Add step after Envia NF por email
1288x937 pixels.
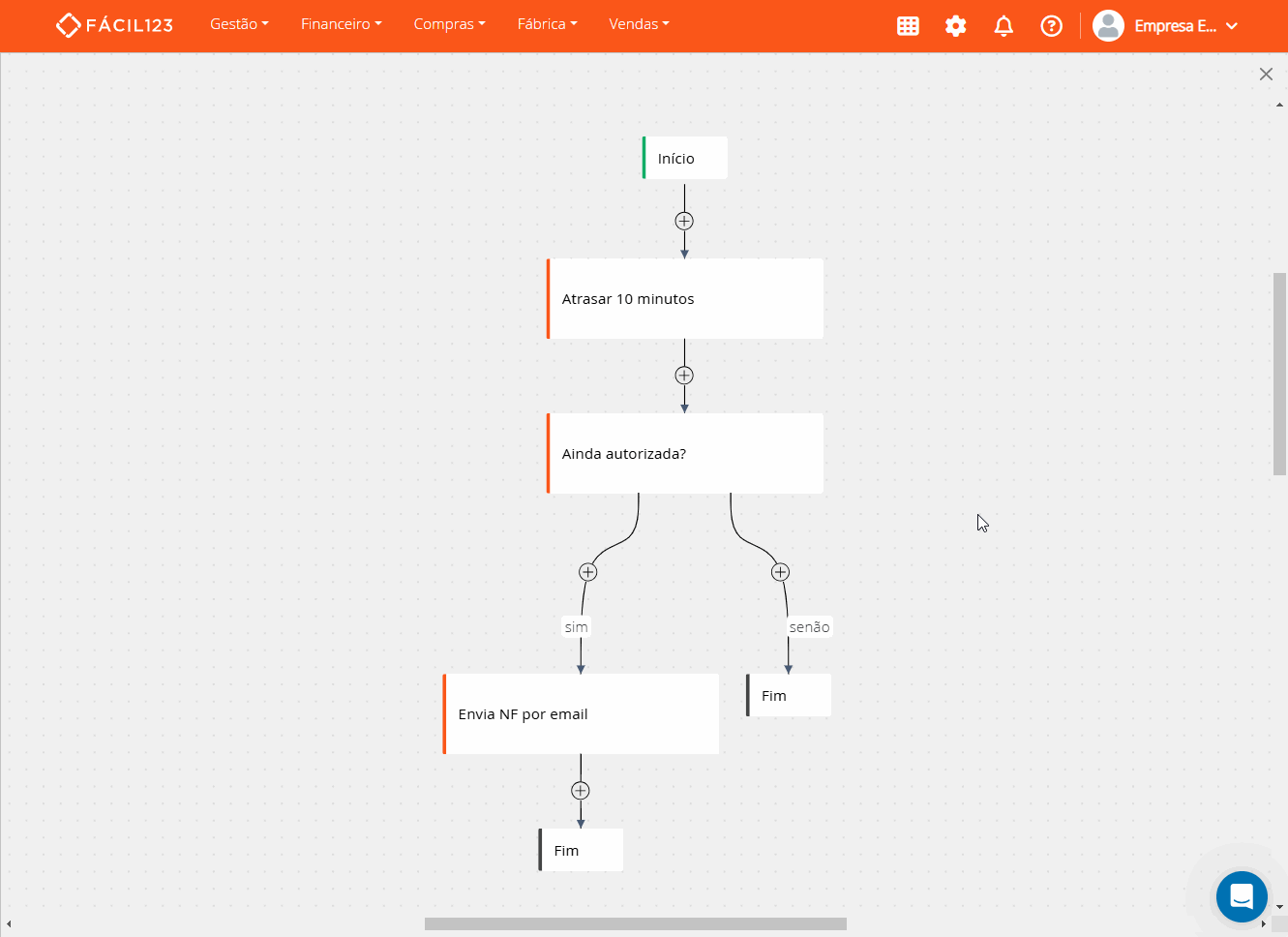581,791
